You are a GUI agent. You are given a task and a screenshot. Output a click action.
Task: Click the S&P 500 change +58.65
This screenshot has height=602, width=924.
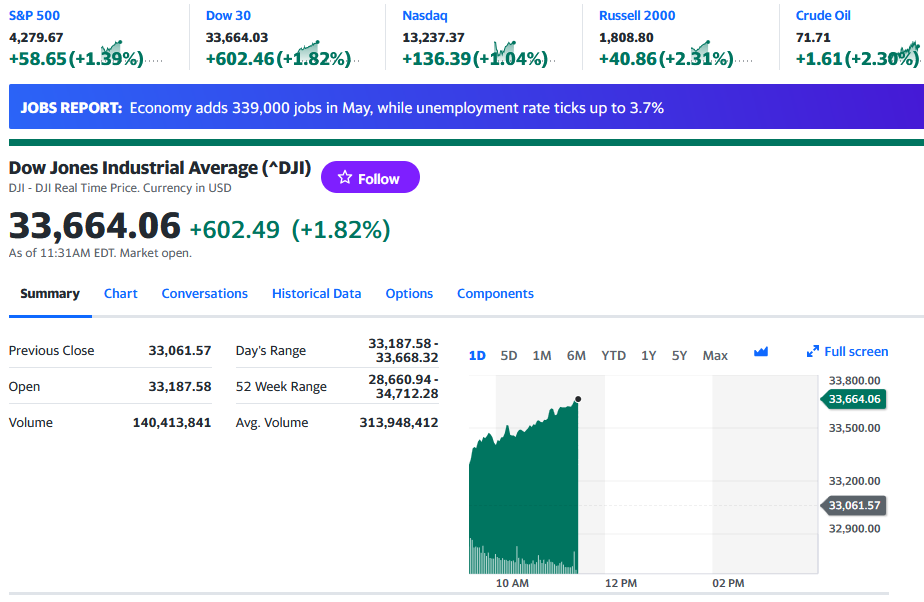[x=38, y=59]
